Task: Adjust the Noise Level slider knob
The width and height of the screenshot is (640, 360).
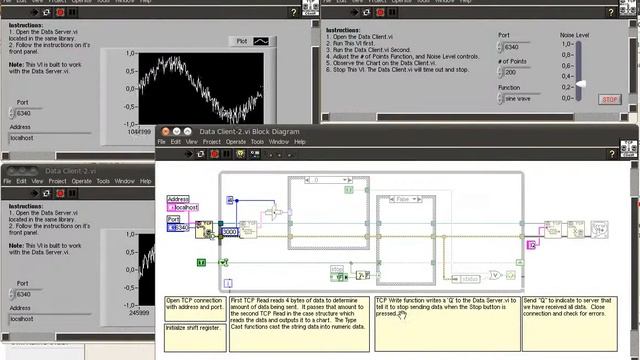Action: point(581,84)
